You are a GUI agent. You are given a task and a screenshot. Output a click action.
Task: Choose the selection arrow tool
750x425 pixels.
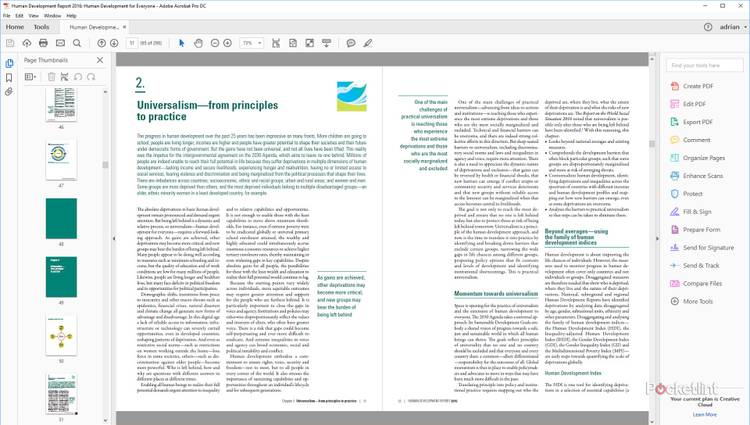coord(181,43)
